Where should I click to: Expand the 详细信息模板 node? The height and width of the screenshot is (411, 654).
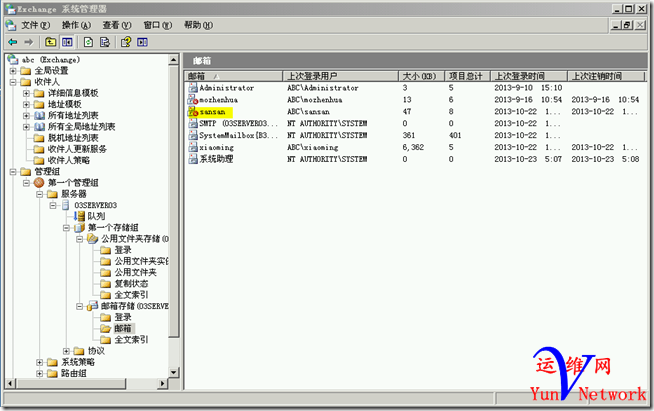[26, 93]
